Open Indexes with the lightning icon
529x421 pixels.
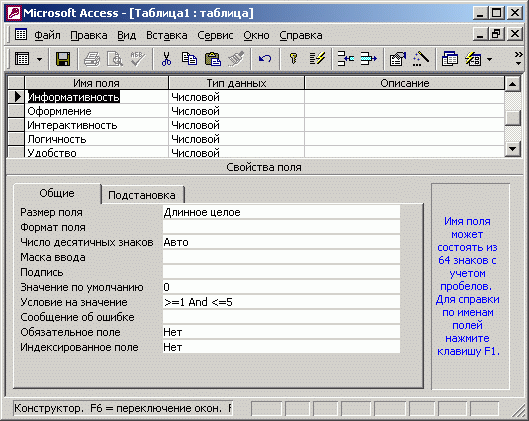pyautogui.click(x=317, y=59)
